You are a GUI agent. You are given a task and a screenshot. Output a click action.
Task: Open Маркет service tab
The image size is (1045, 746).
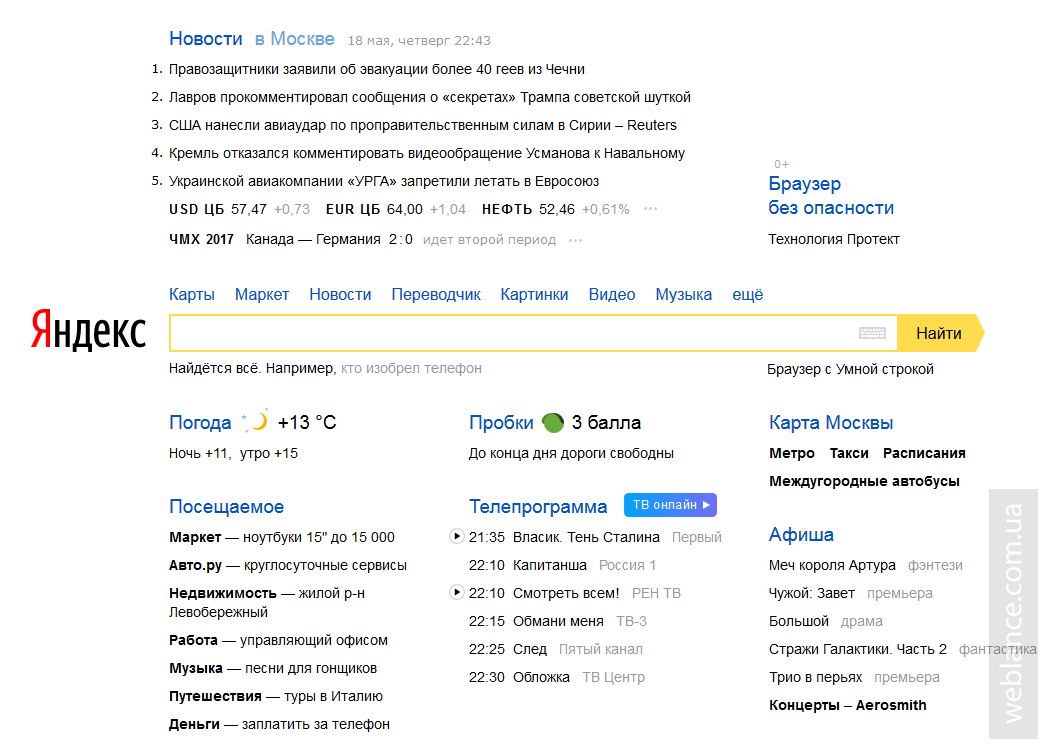[261, 295]
